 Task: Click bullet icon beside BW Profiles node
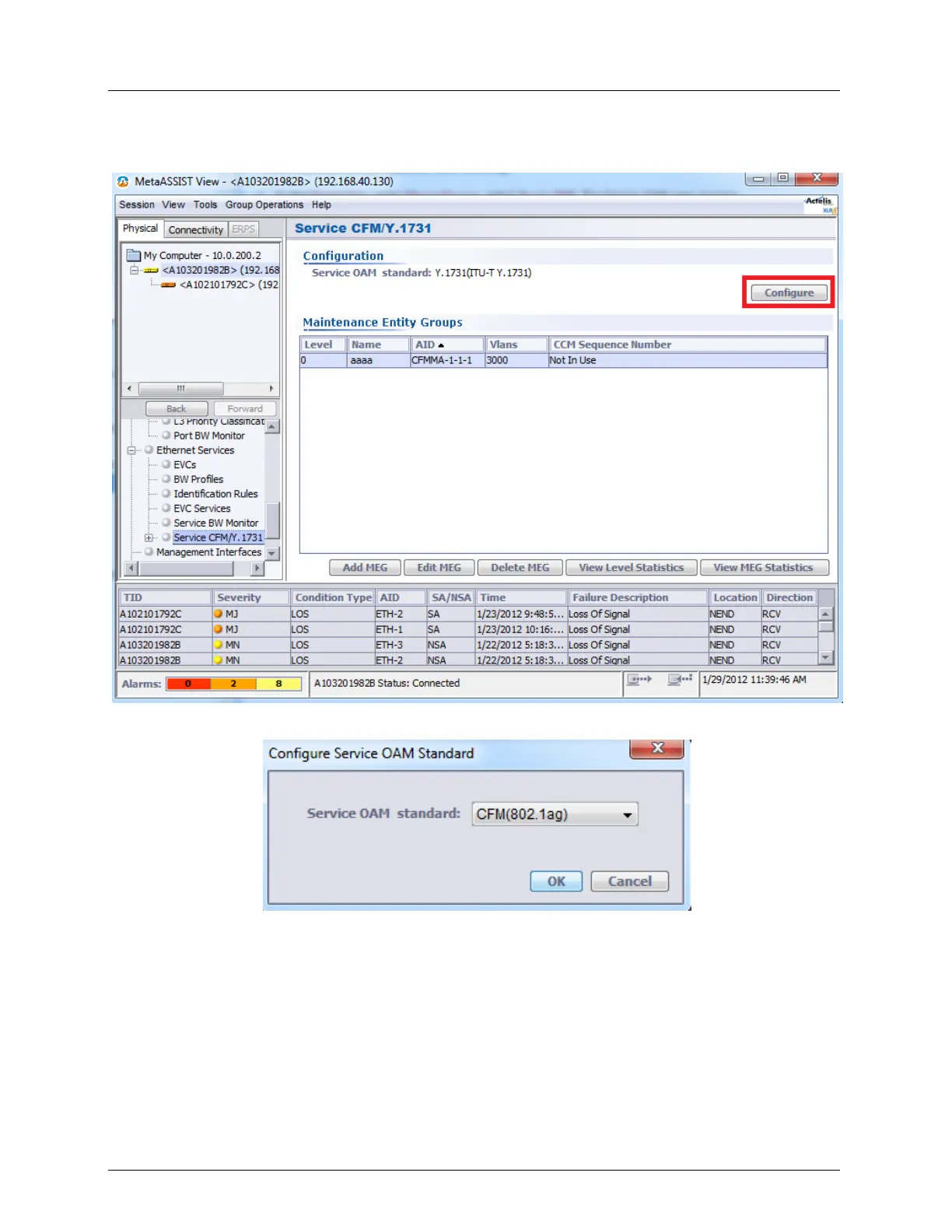(x=166, y=479)
